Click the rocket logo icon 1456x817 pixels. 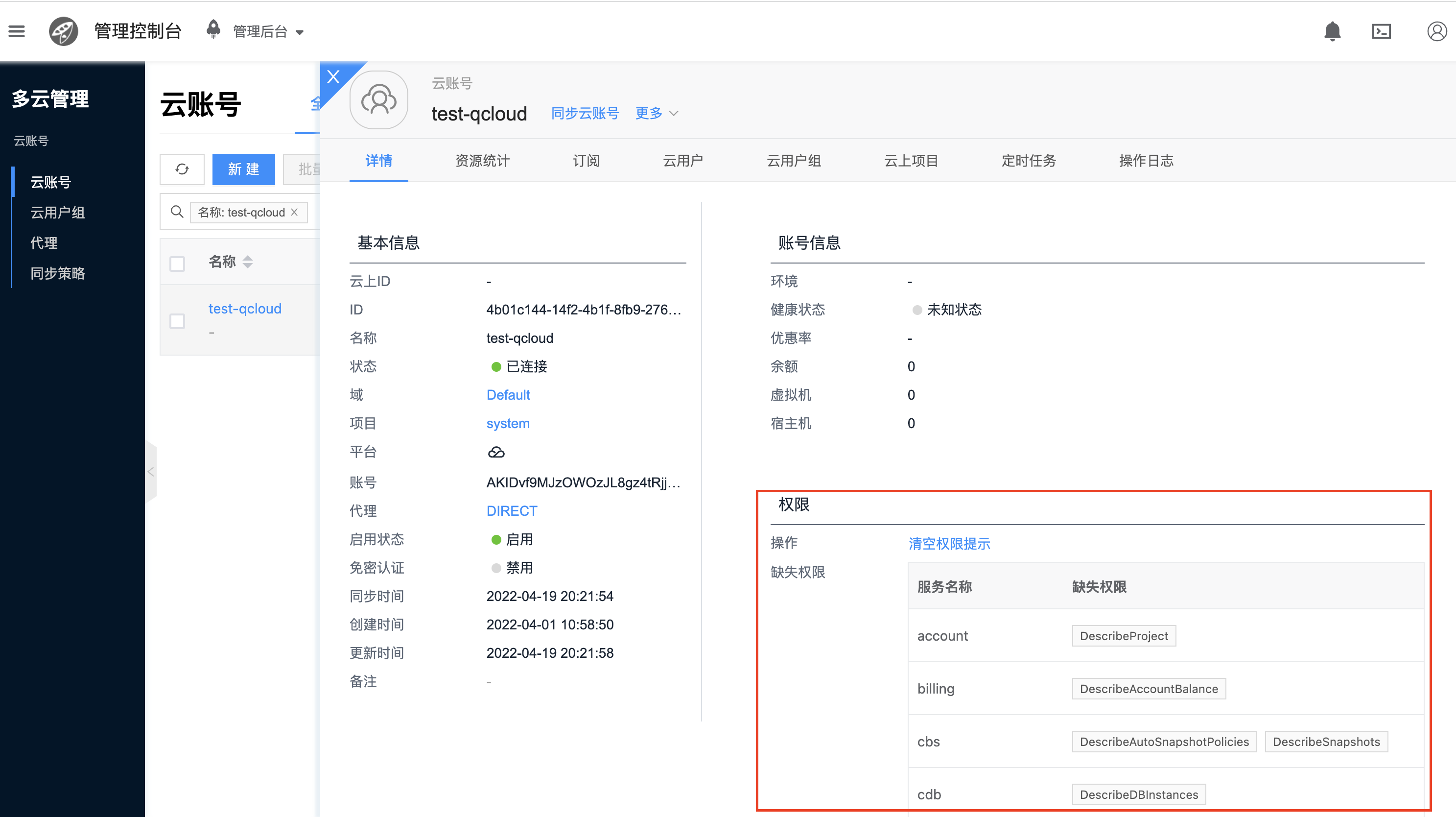point(63,32)
